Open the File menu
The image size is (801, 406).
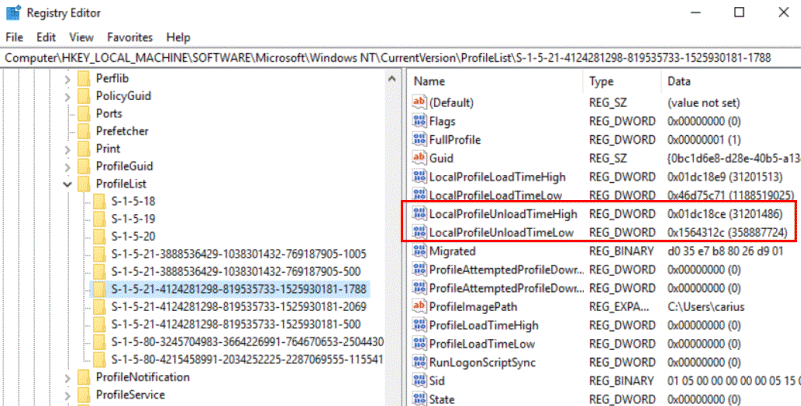pyautogui.click(x=14, y=37)
